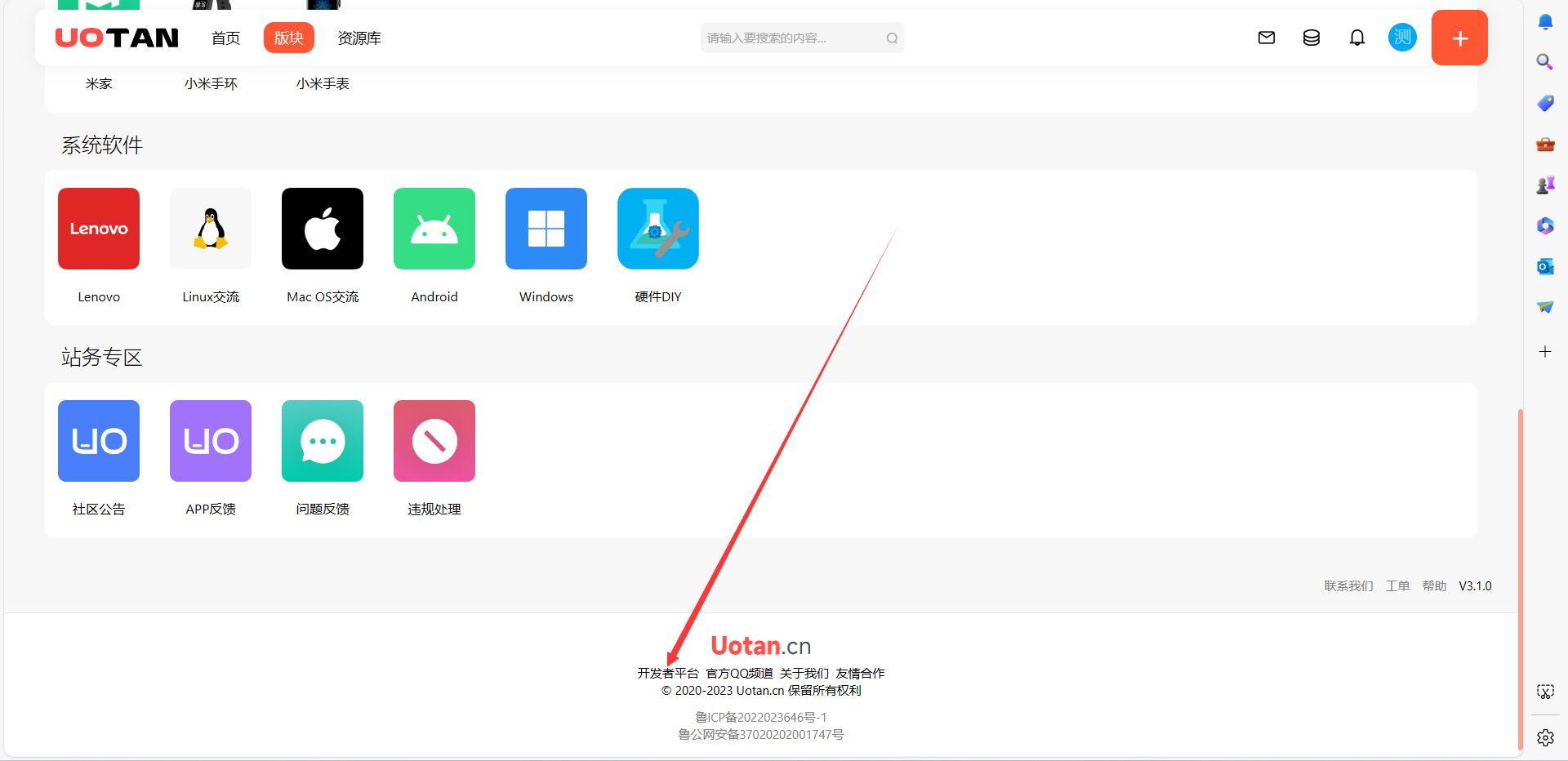Focus the search input field
The width and height of the screenshot is (1568, 761).
click(x=802, y=38)
